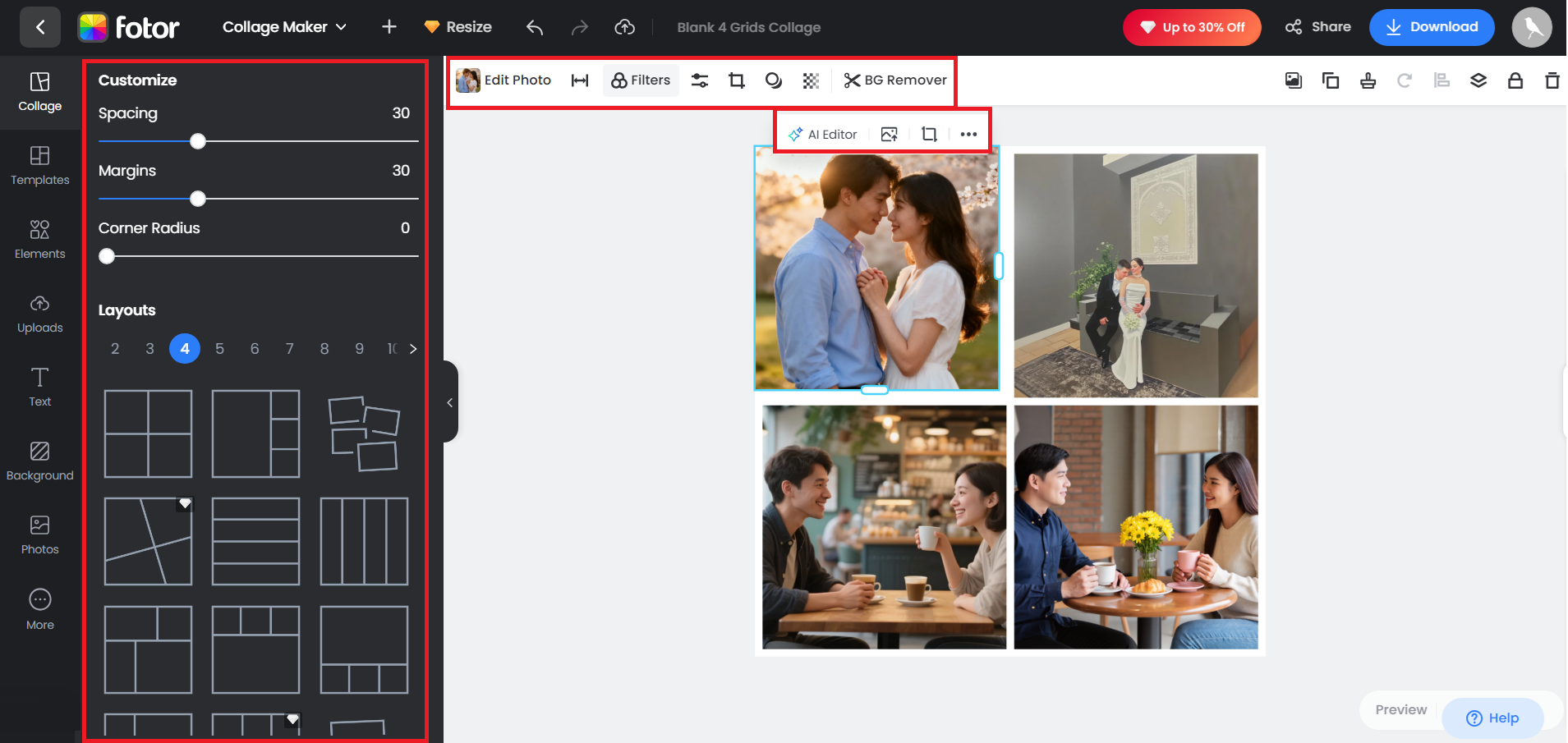Select the Uploads panel in the sidebar
The image size is (1568, 743).
click(x=39, y=314)
